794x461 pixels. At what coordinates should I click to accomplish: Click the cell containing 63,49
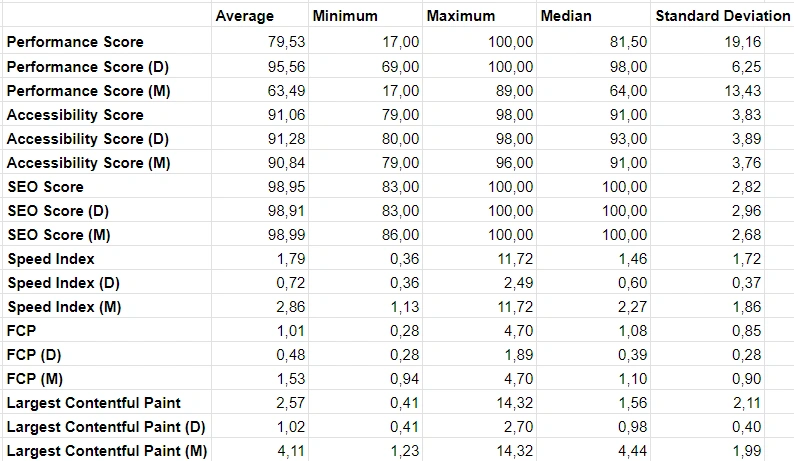(260, 91)
